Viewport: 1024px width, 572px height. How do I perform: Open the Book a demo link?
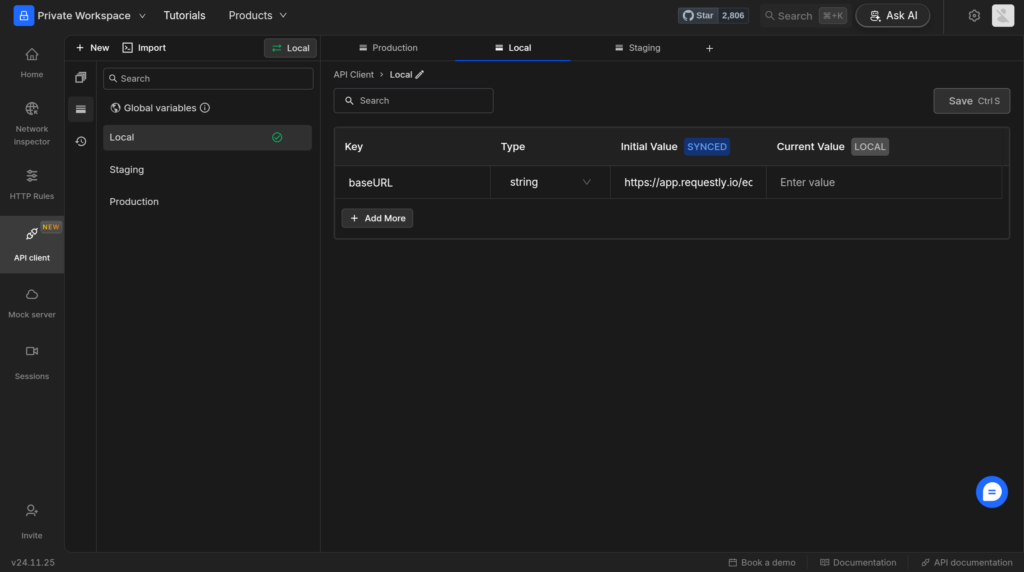click(x=761, y=562)
